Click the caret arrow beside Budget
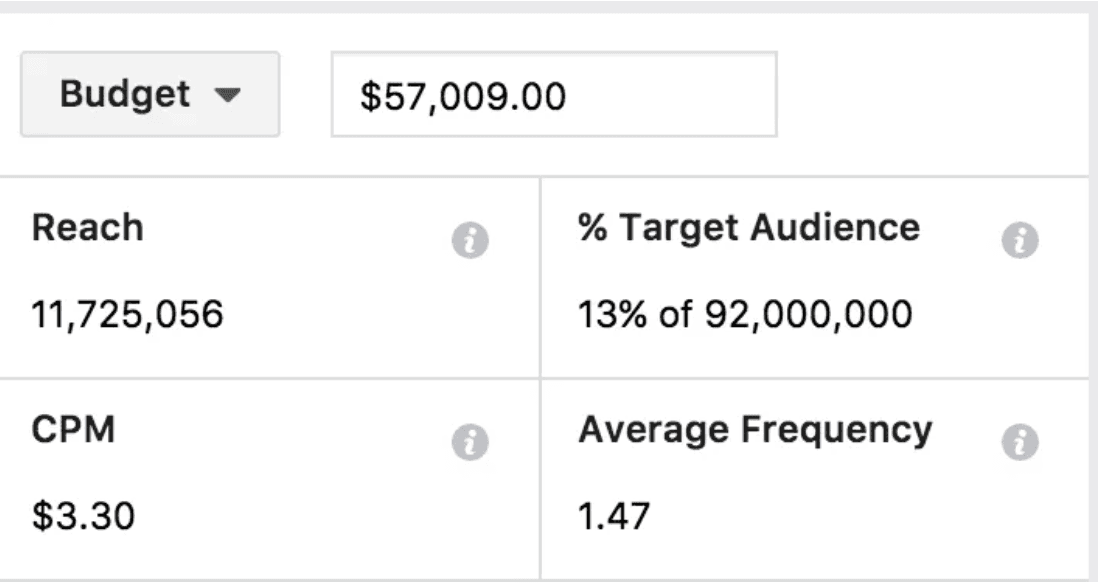Image resolution: width=1100 pixels, height=588 pixels. click(228, 96)
